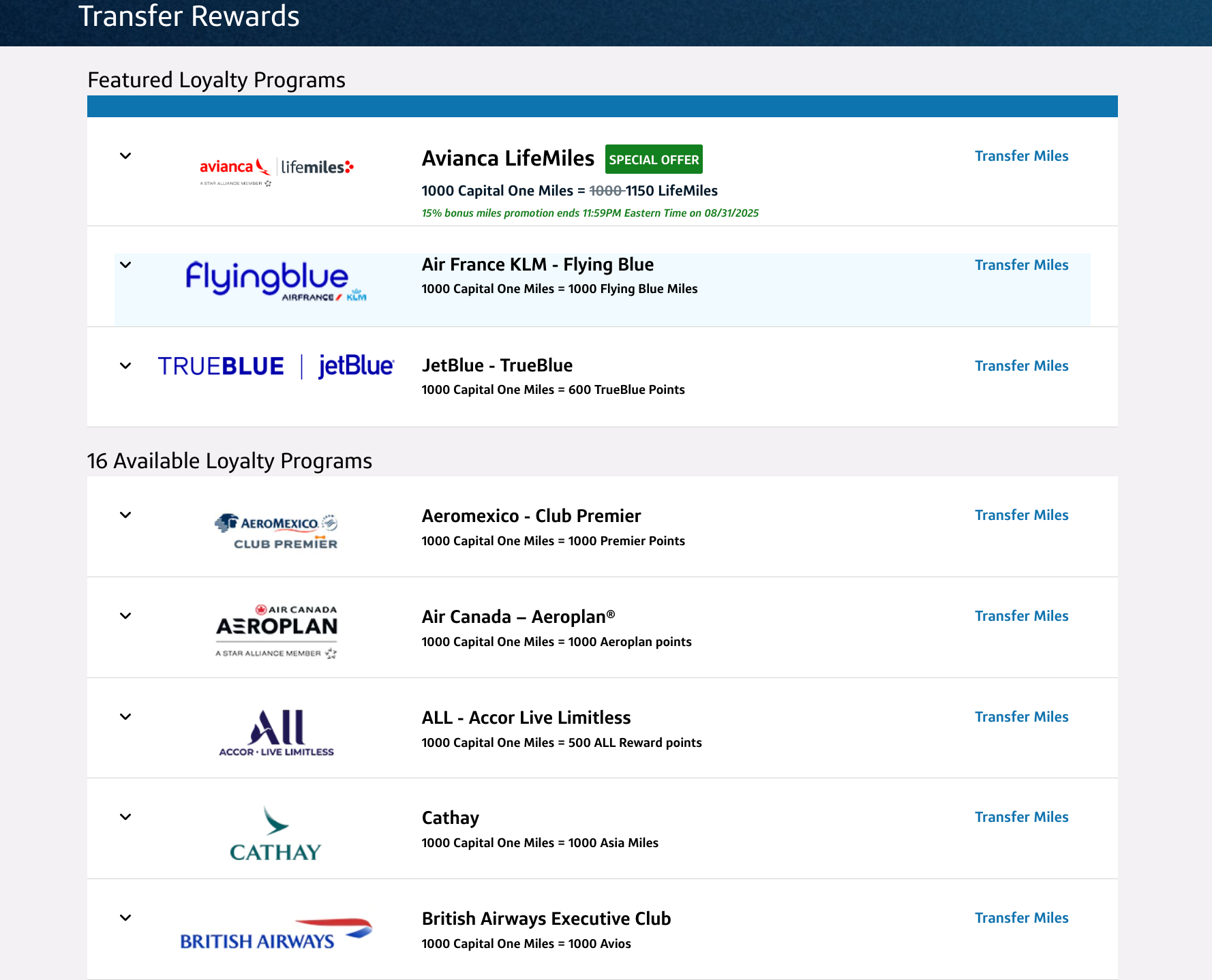The height and width of the screenshot is (980, 1212).
Task: Select the Cathay logo
Action: (275, 834)
